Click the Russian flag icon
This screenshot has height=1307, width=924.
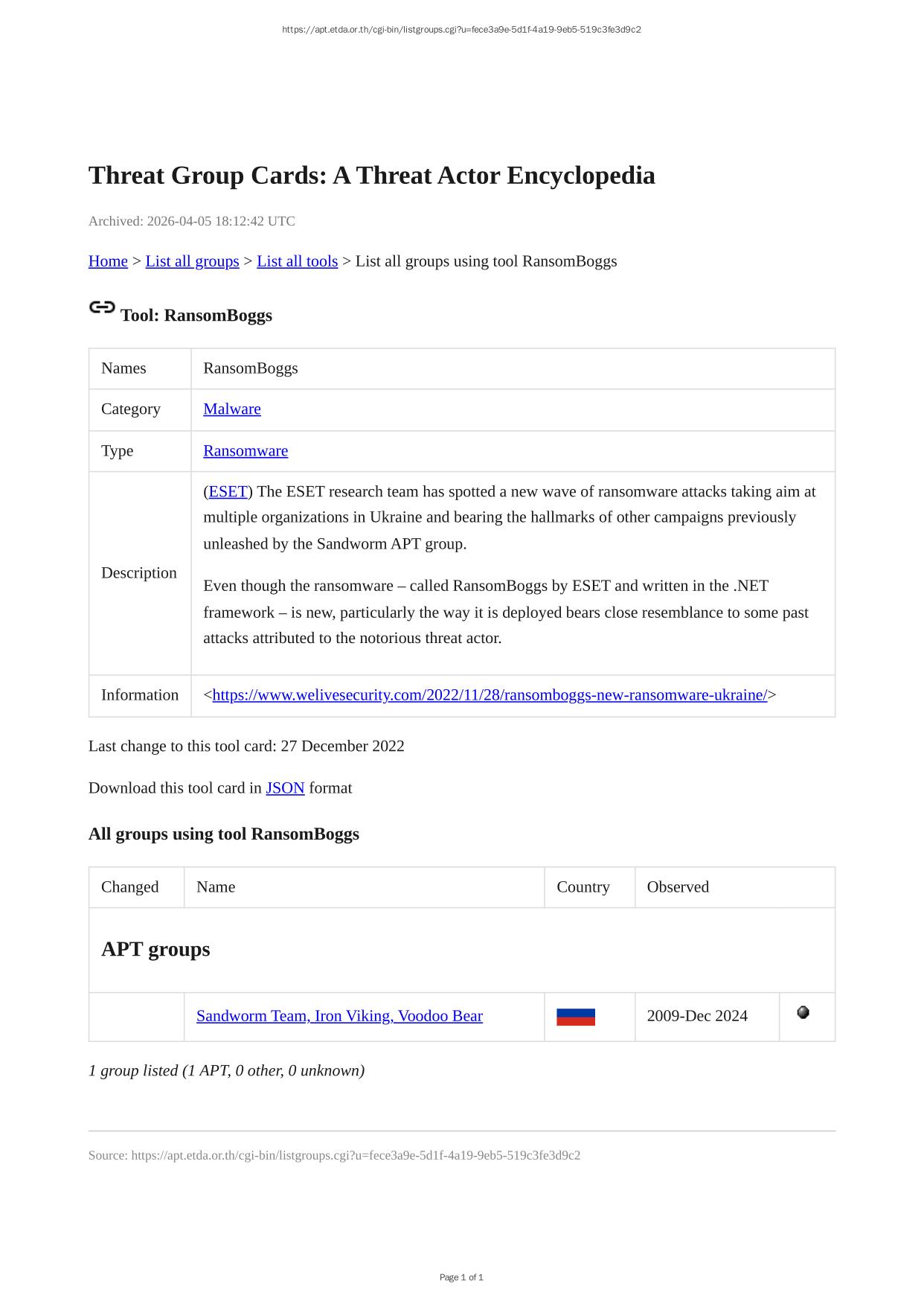click(575, 1017)
